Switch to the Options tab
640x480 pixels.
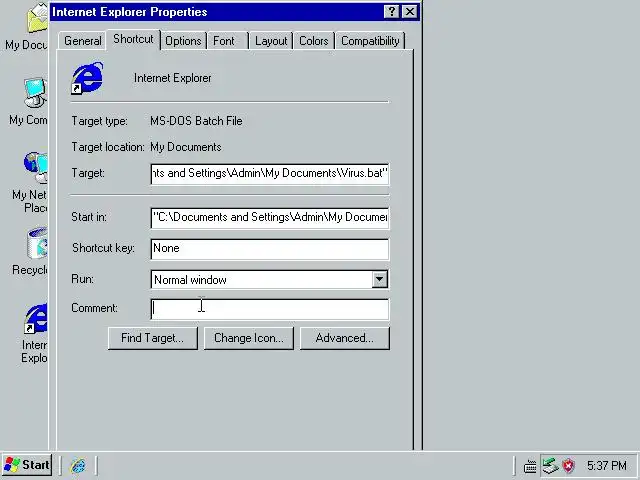click(183, 41)
